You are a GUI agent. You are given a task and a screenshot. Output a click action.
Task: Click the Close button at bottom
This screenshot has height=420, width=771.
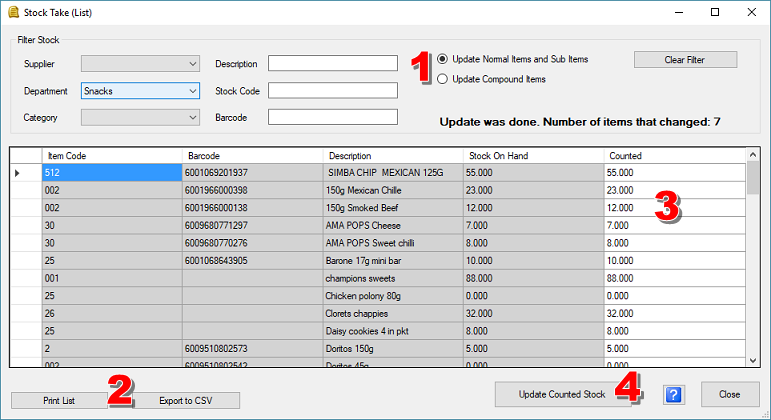click(730, 395)
